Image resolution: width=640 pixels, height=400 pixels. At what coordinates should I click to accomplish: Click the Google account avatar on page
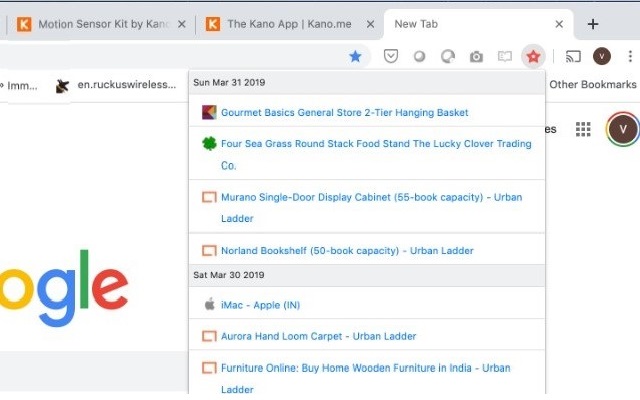623,129
